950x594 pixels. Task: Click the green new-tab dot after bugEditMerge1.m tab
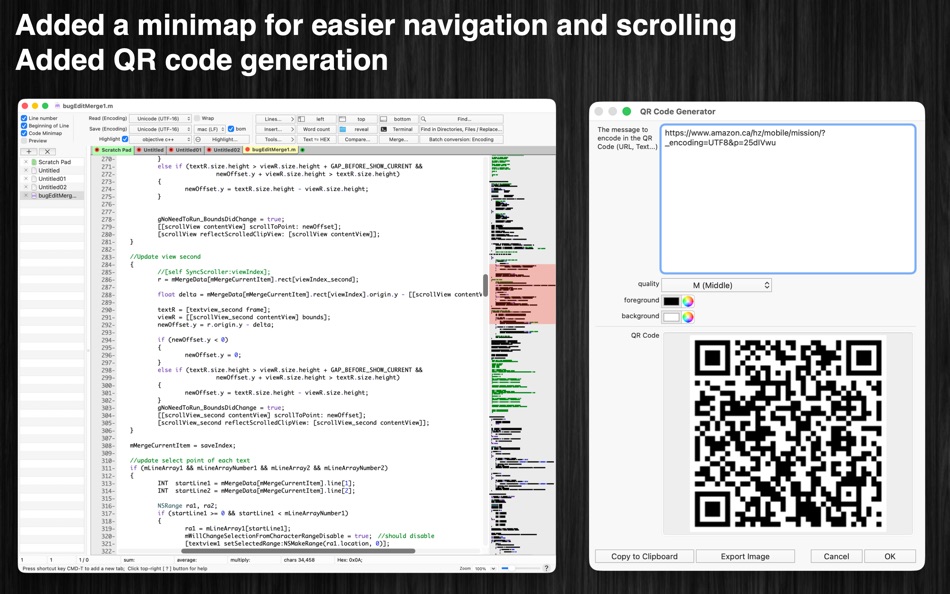point(302,150)
